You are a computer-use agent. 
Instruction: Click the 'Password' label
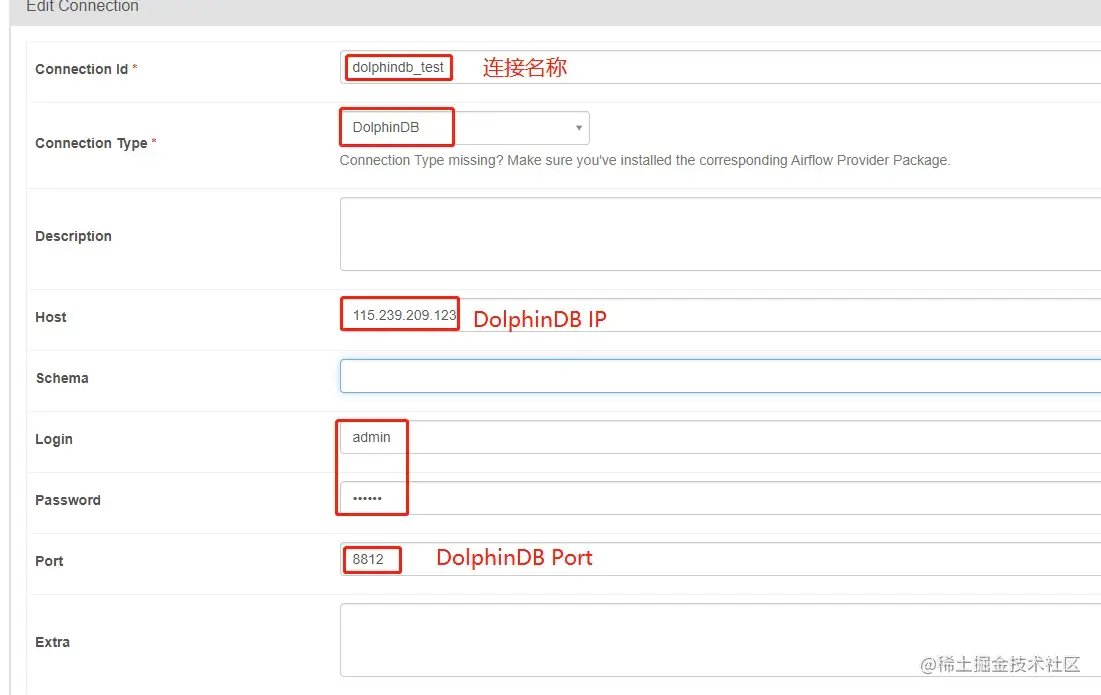(x=68, y=501)
